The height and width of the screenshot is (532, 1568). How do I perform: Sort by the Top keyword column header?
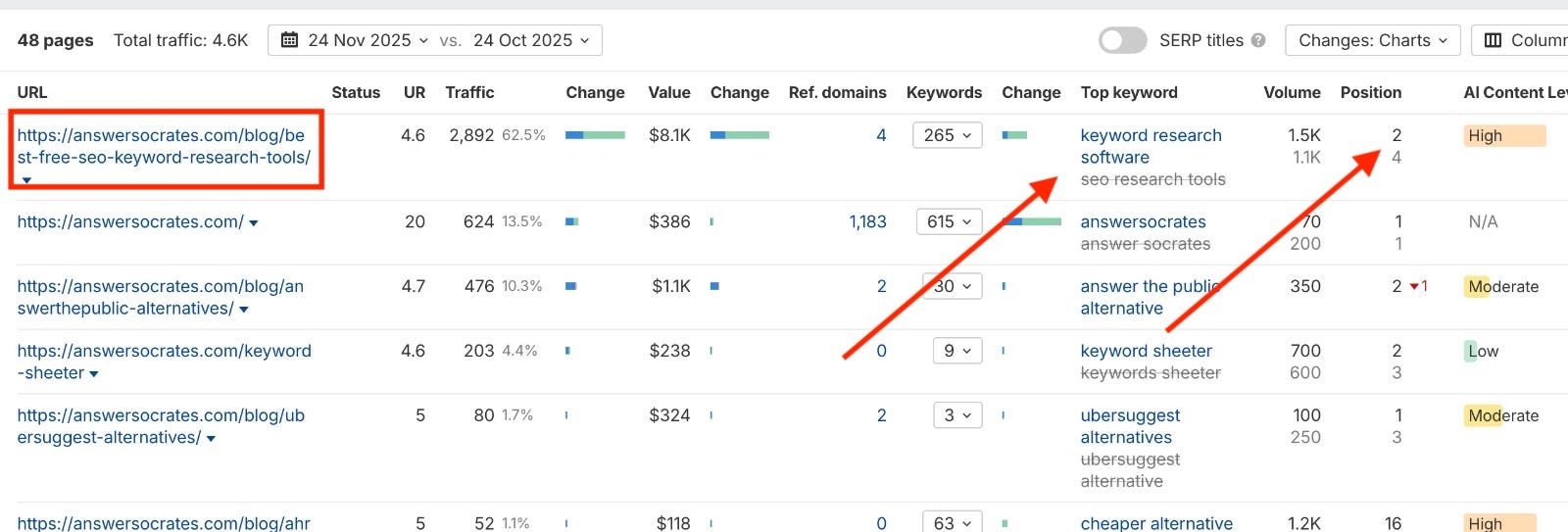(x=1129, y=92)
